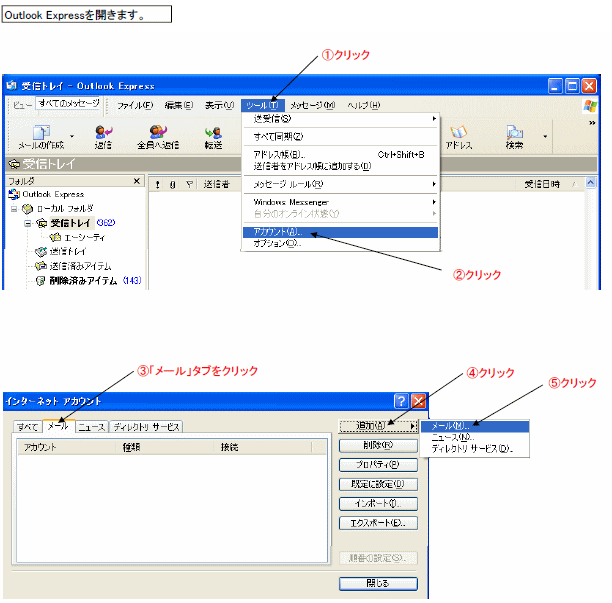The width and height of the screenshot is (612, 603).
Task: Click message list scroll up arrow
Action: click(x=591, y=182)
